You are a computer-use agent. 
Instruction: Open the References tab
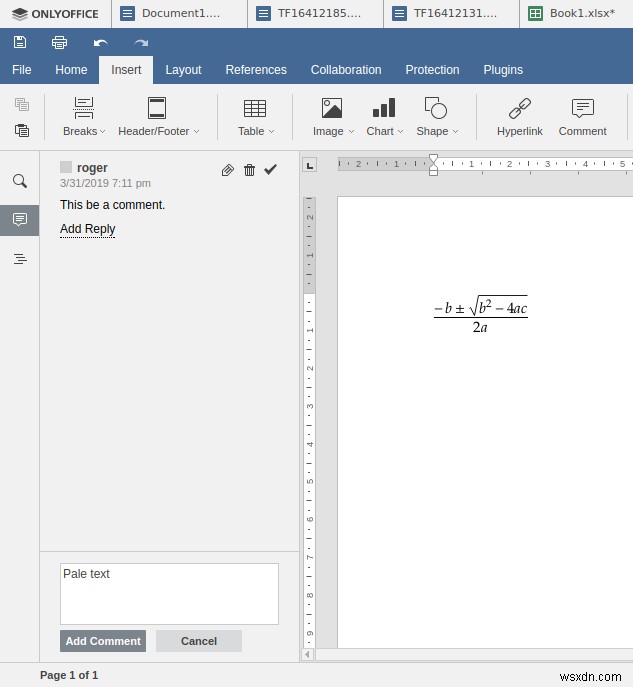point(256,70)
